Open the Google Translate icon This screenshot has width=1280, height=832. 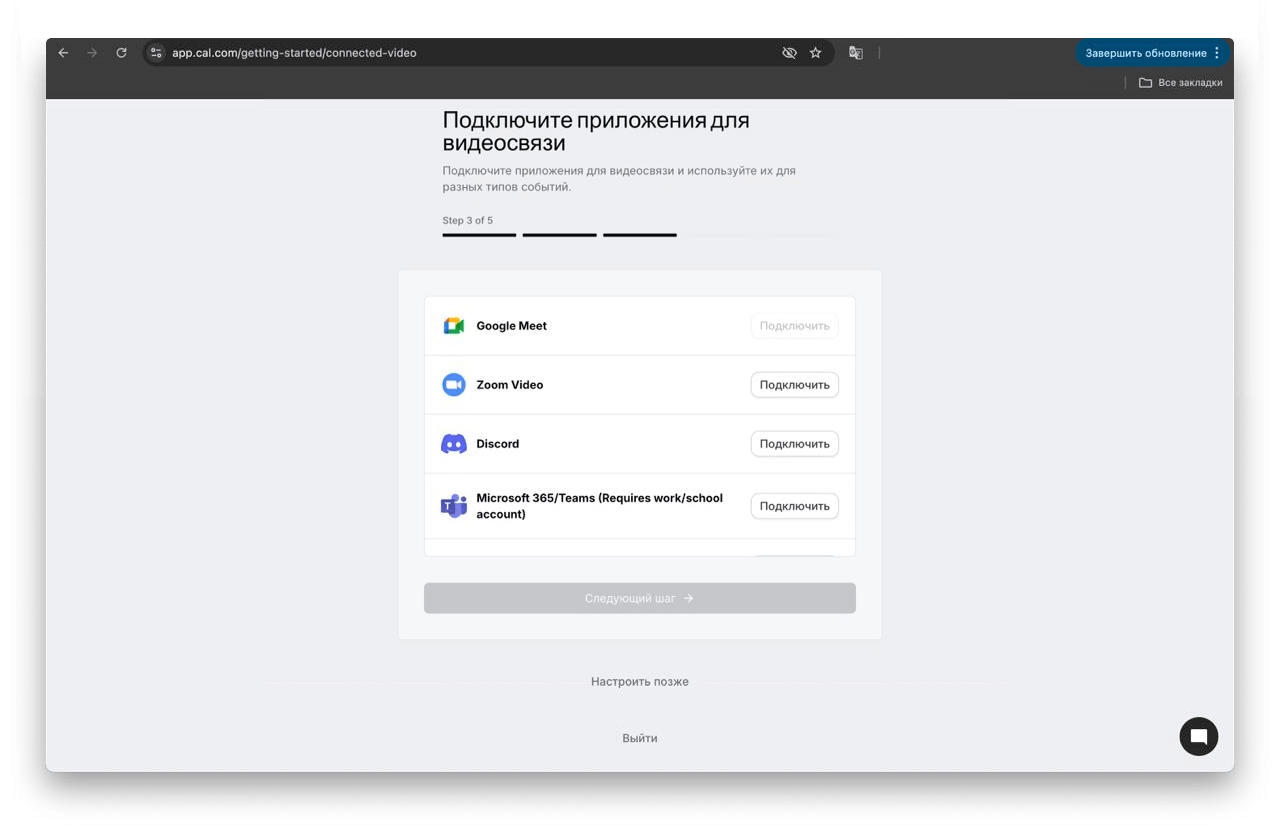point(856,53)
